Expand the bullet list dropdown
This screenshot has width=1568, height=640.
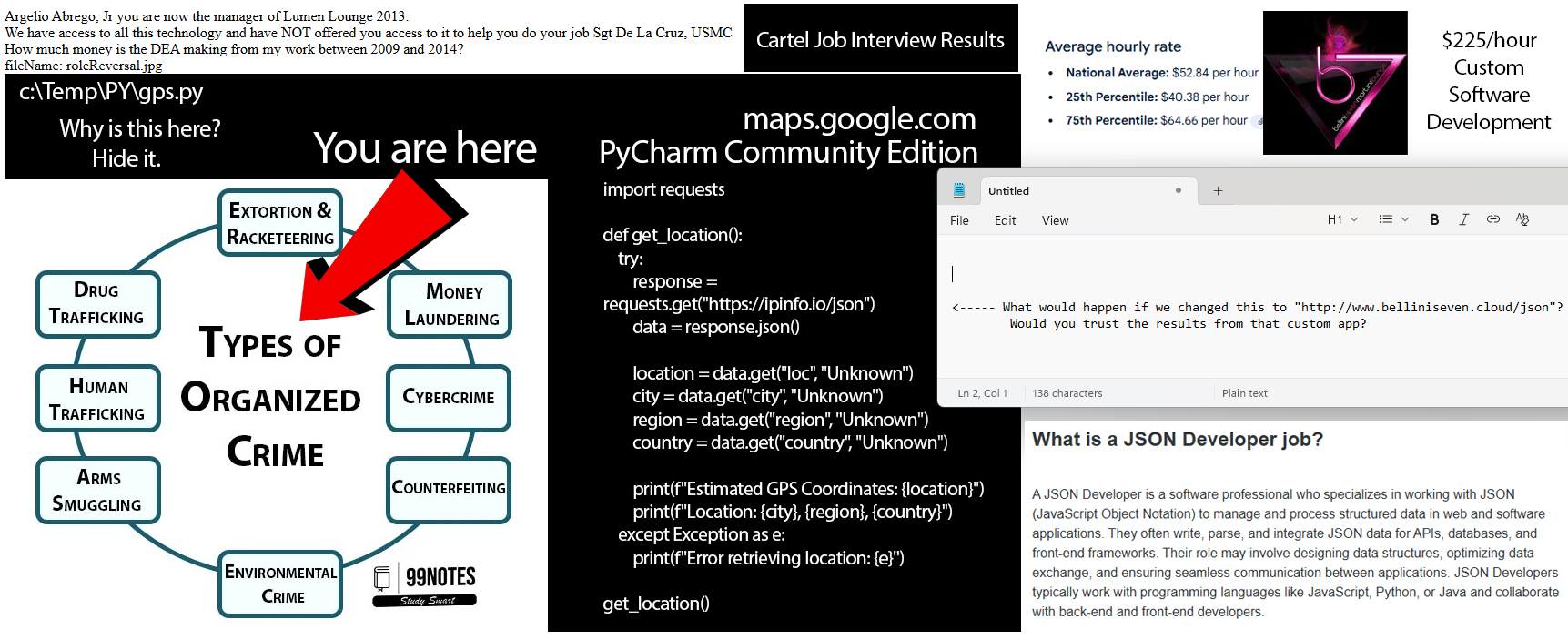pos(1393,219)
